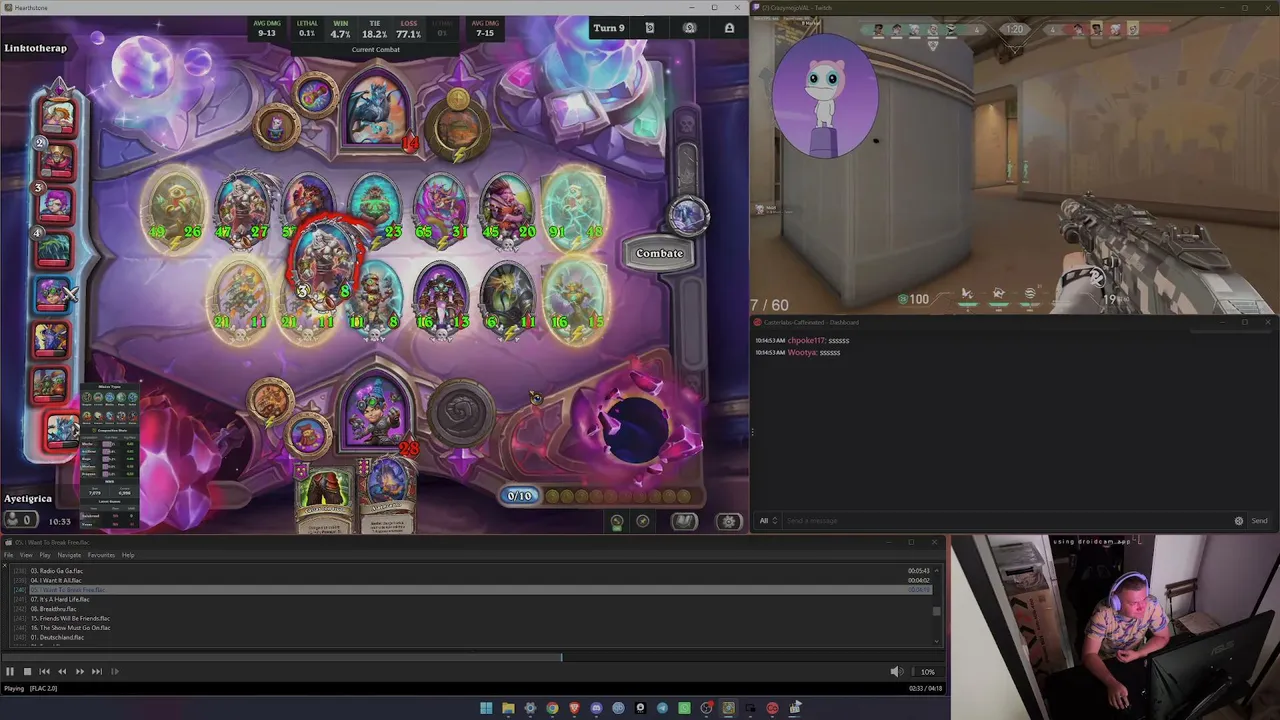
Task: Pause playback in the music player
Action: coord(10,672)
